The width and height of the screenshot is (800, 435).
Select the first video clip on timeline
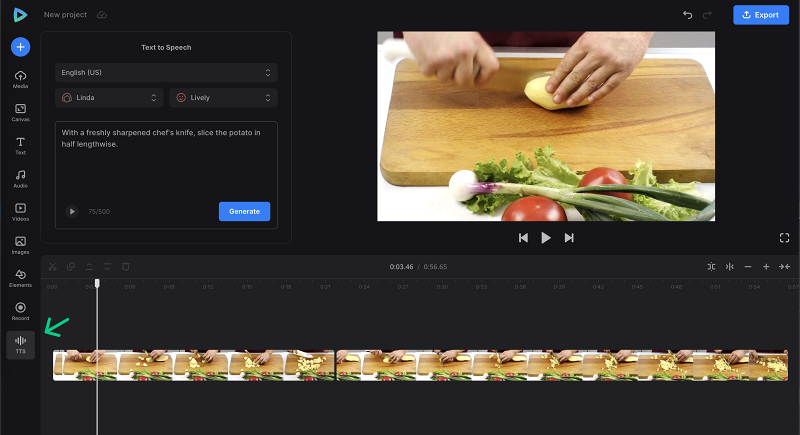click(x=194, y=365)
